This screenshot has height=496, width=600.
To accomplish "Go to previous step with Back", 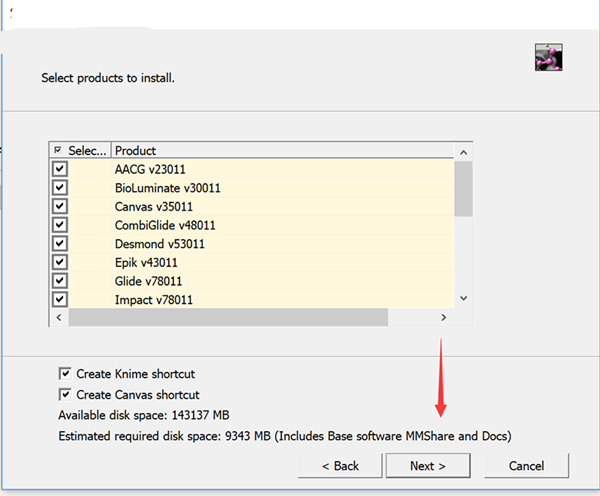I will pyautogui.click(x=341, y=466).
